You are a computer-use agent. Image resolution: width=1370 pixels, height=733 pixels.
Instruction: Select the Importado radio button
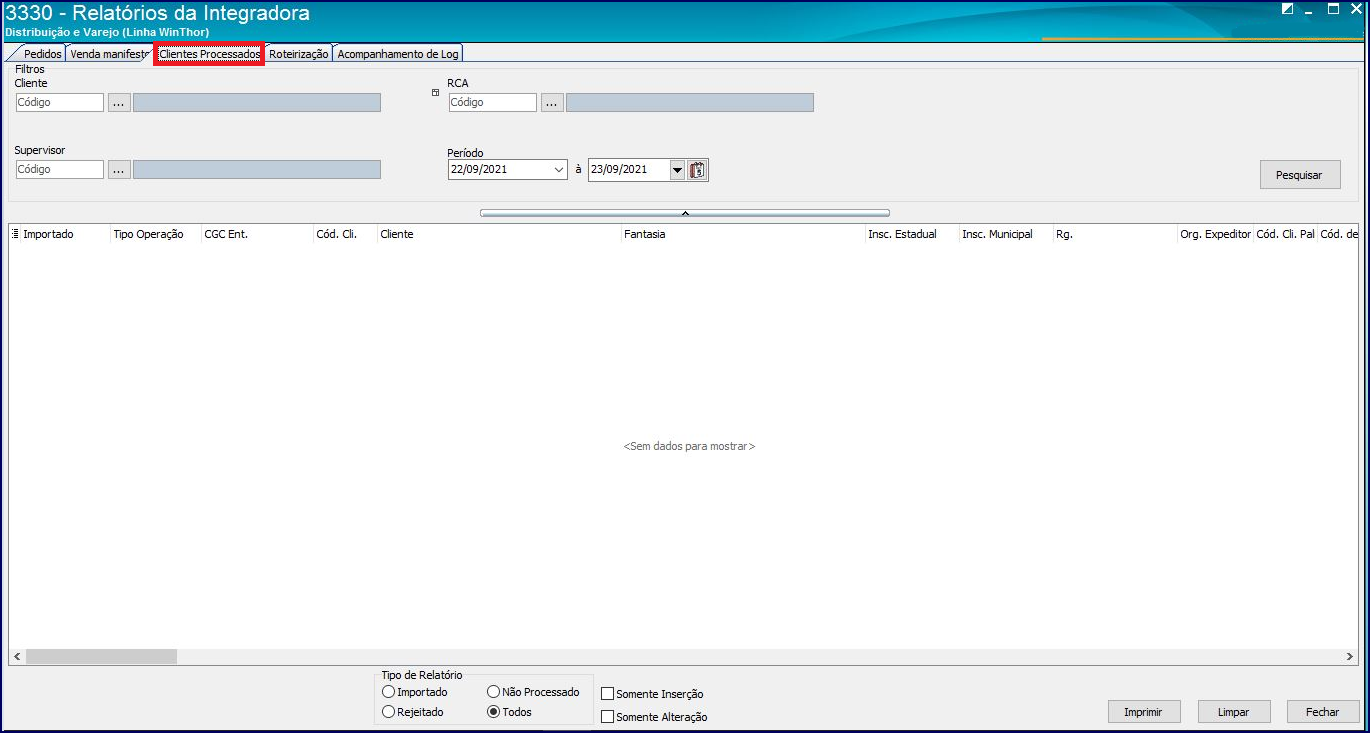[x=389, y=692]
